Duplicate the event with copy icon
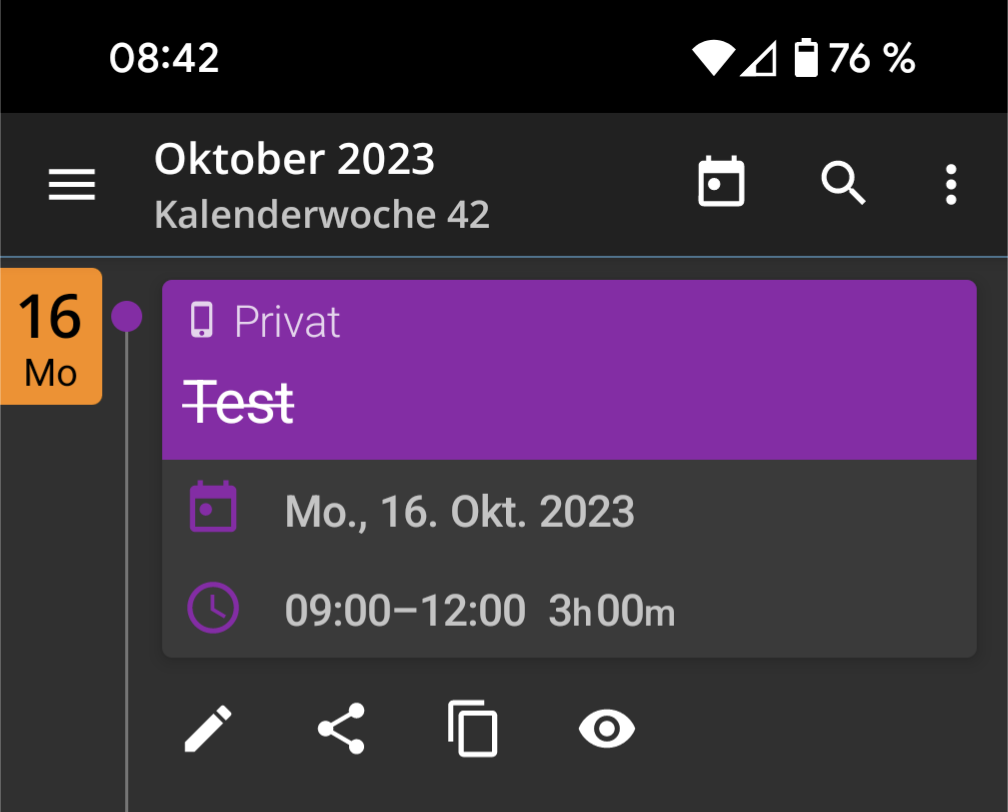1008x812 pixels. [x=473, y=728]
